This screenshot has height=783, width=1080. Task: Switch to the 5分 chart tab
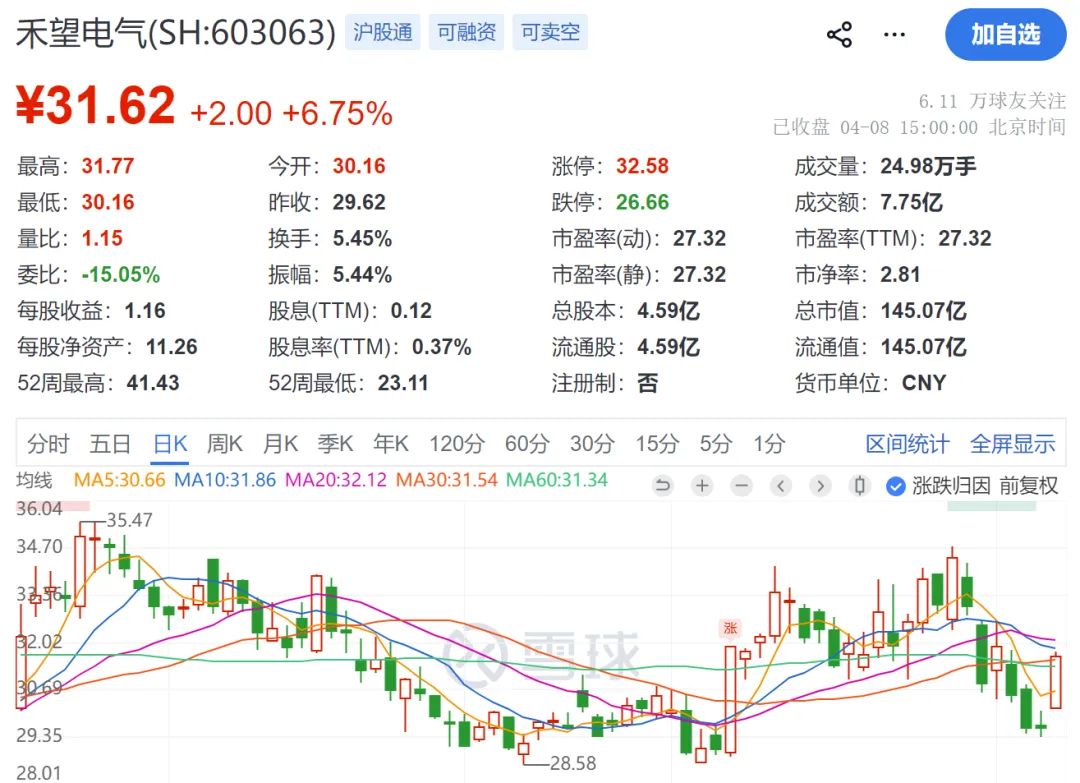716,444
